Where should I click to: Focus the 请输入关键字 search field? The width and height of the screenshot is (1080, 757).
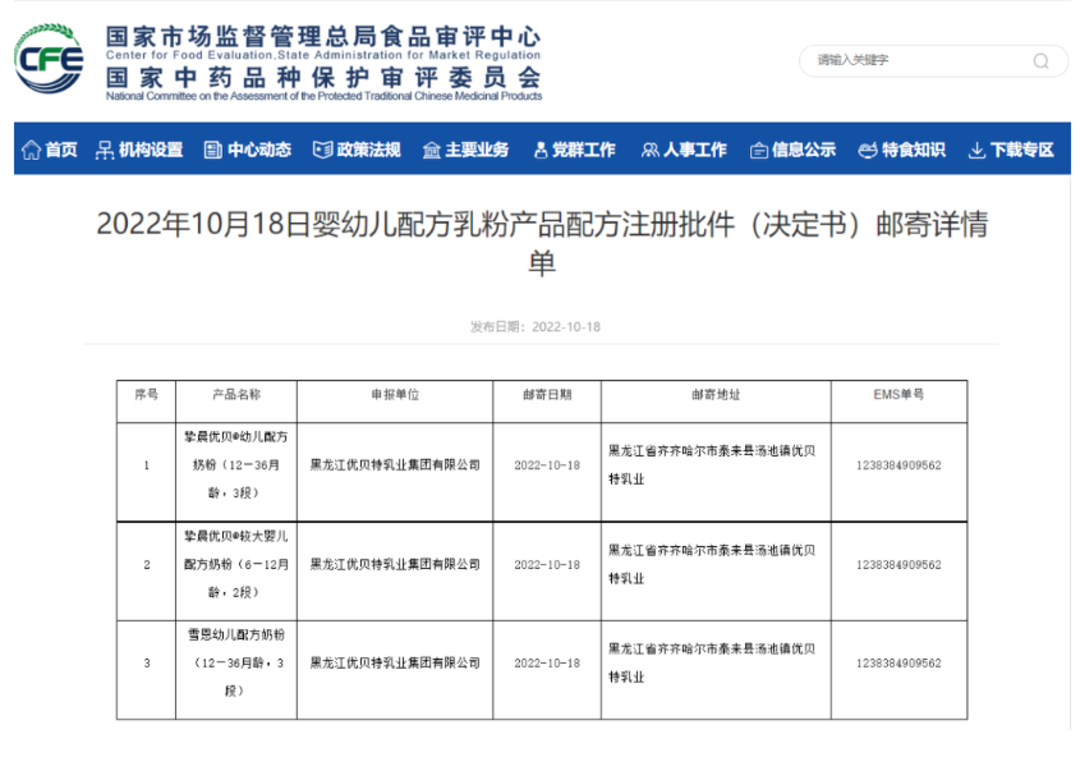pos(933,61)
